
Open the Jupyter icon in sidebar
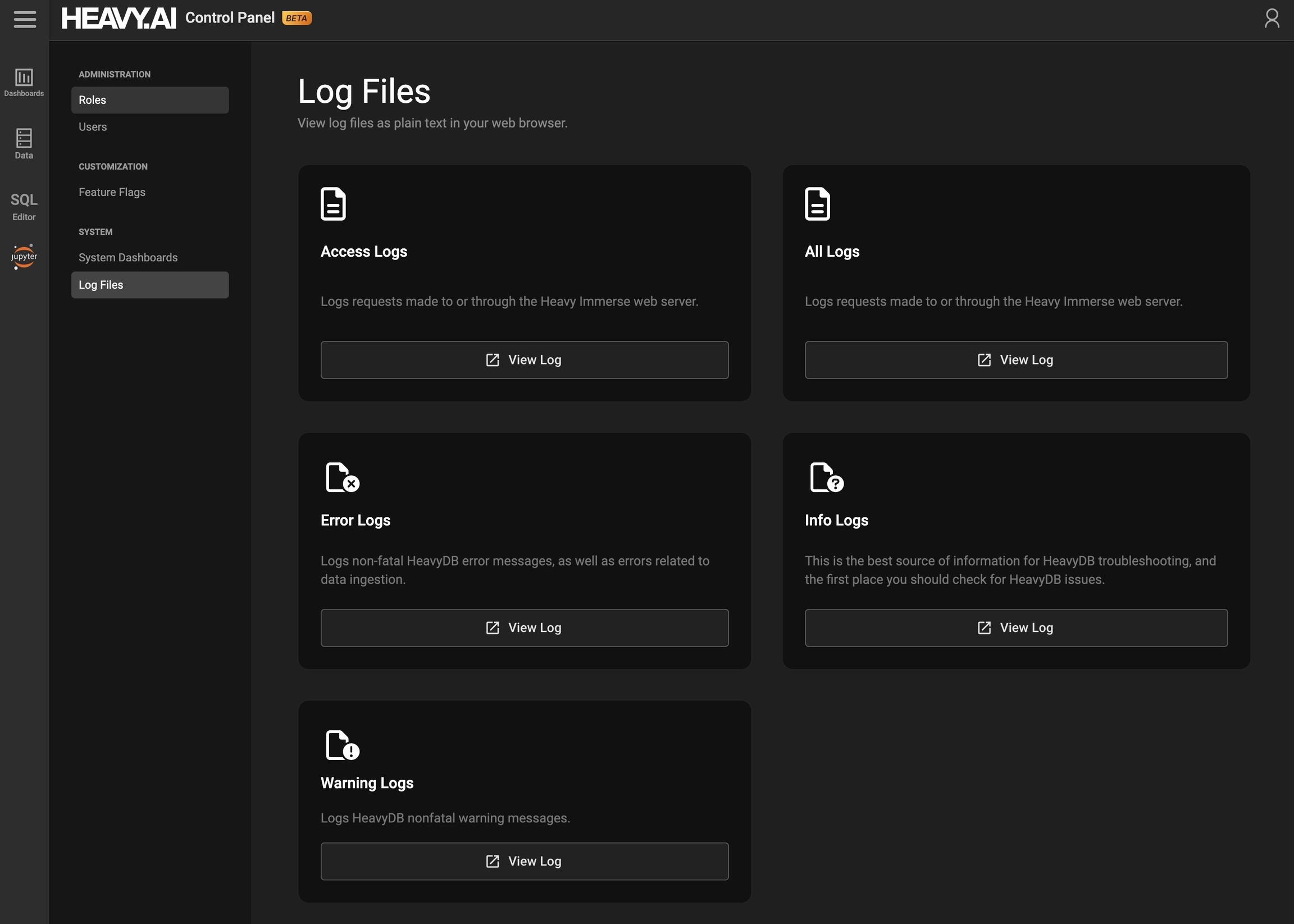tap(24, 257)
